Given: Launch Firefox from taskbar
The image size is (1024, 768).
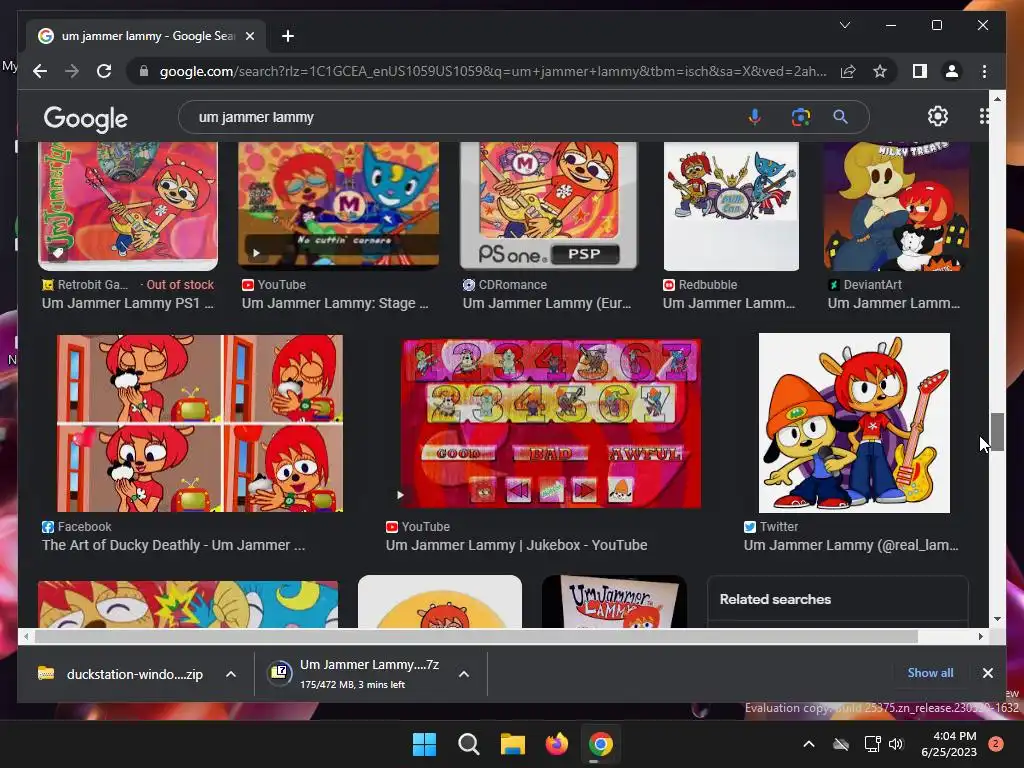Looking at the screenshot, I should click(556, 744).
